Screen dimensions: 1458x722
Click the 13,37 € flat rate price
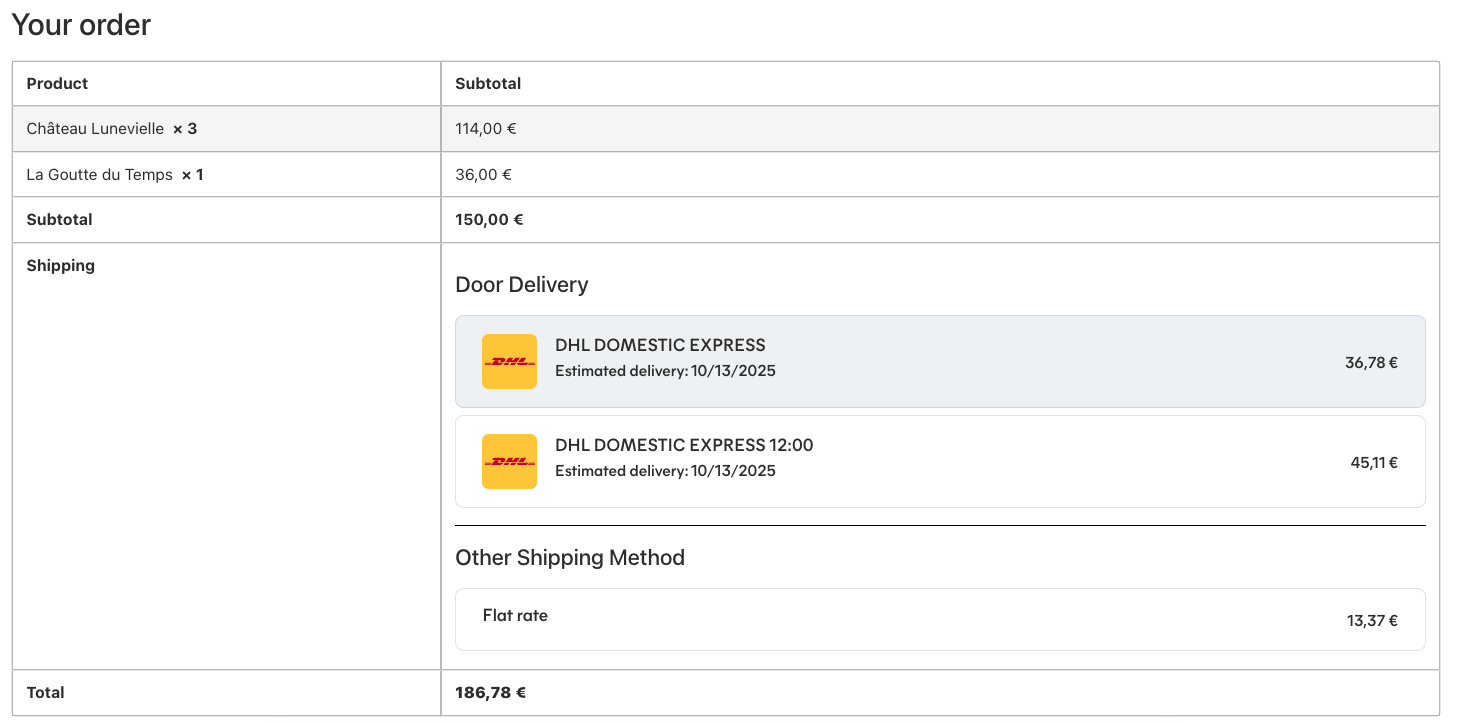coord(1371,621)
